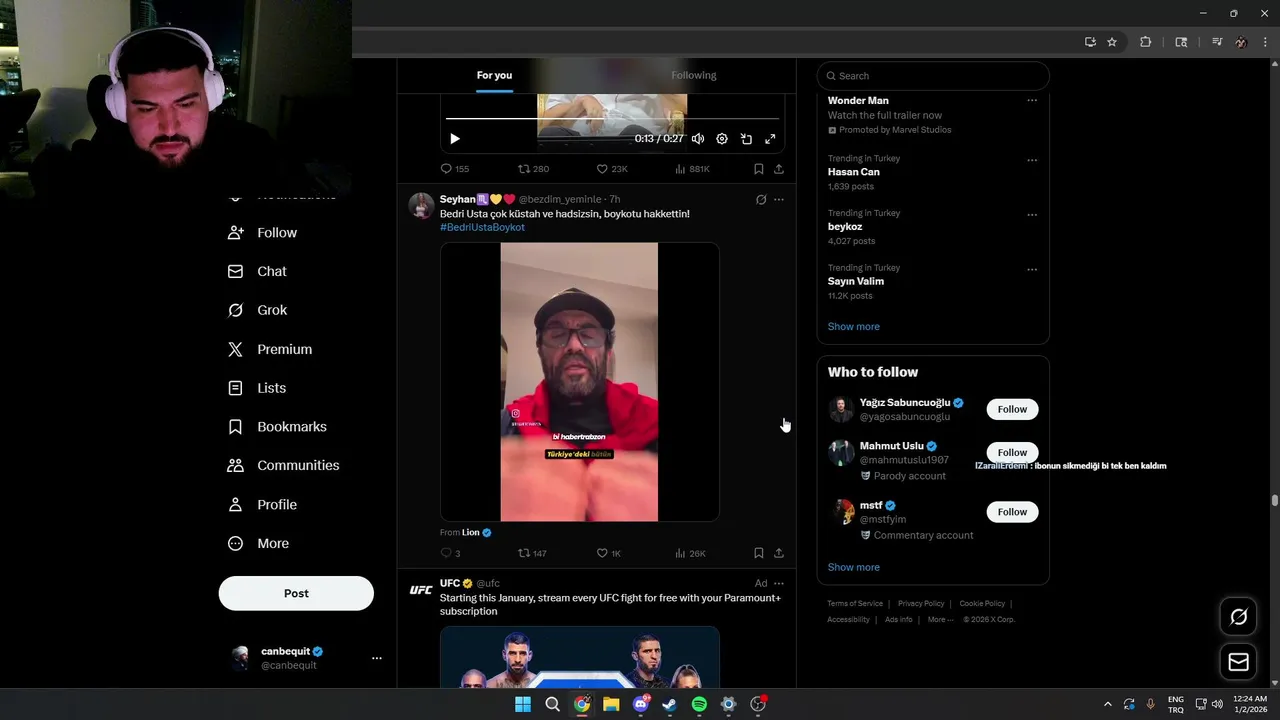Reply to Seyhan's post with 3 replies

tap(451, 553)
